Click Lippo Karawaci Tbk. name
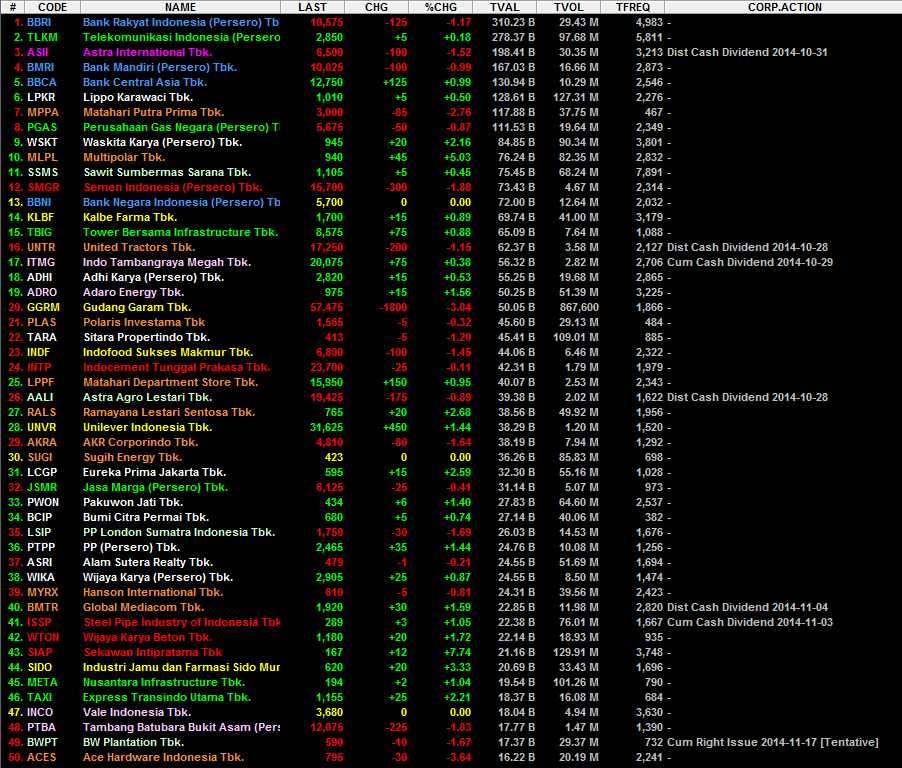This screenshot has width=902, height=768. click(138, 97)
